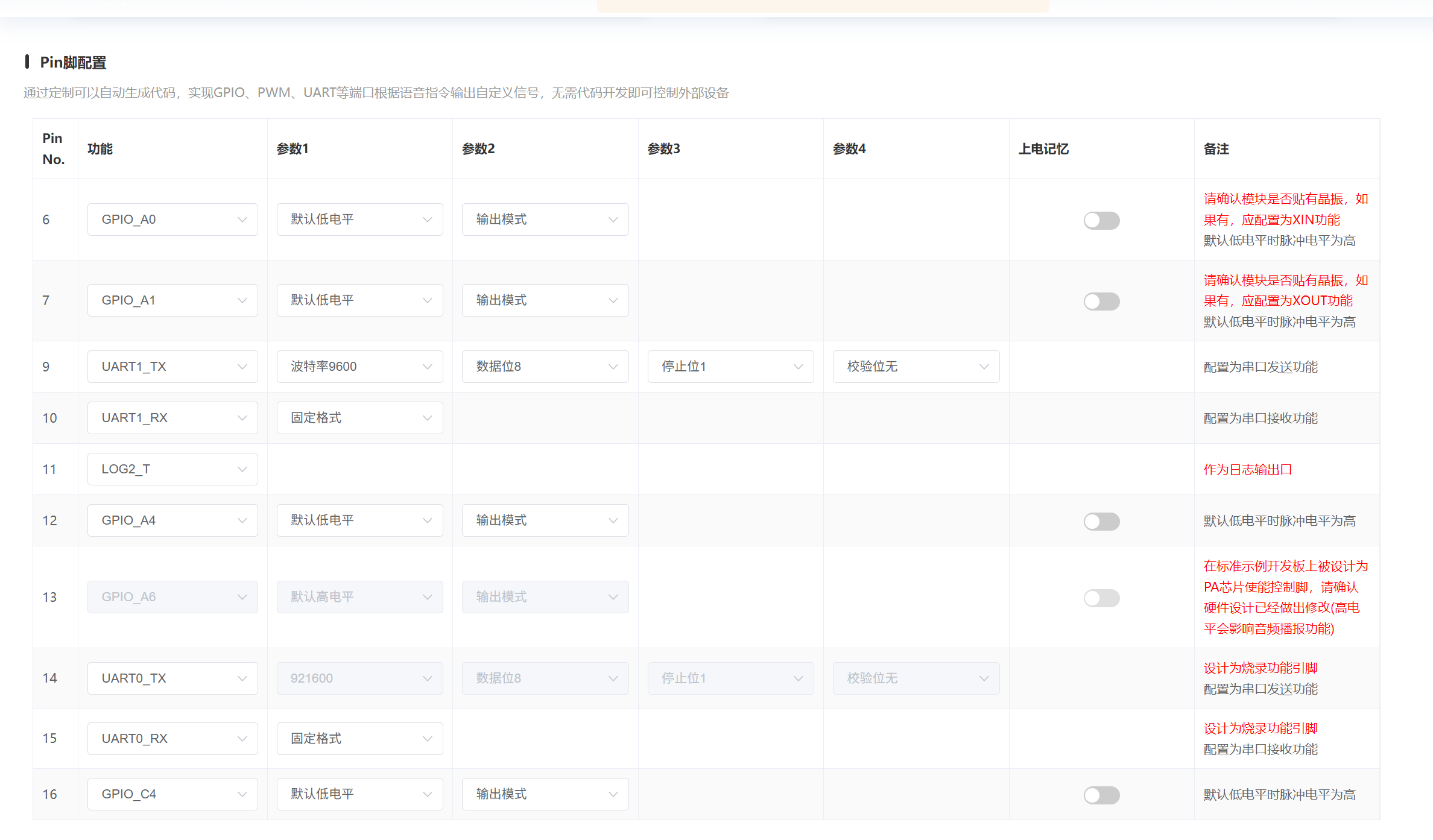The height and width of the screenshot is (840, 1433).
Task: Switch on power-on memory for pin 16
Action: point(1101,795)
